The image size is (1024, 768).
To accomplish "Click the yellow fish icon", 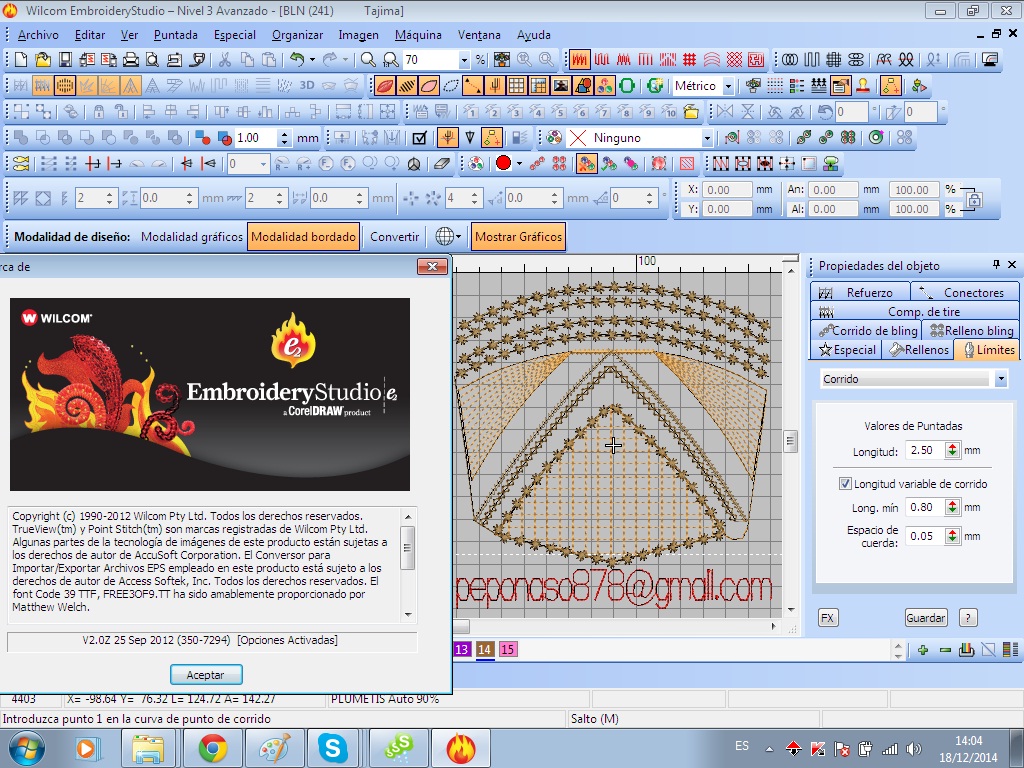I will coord(21,163).
